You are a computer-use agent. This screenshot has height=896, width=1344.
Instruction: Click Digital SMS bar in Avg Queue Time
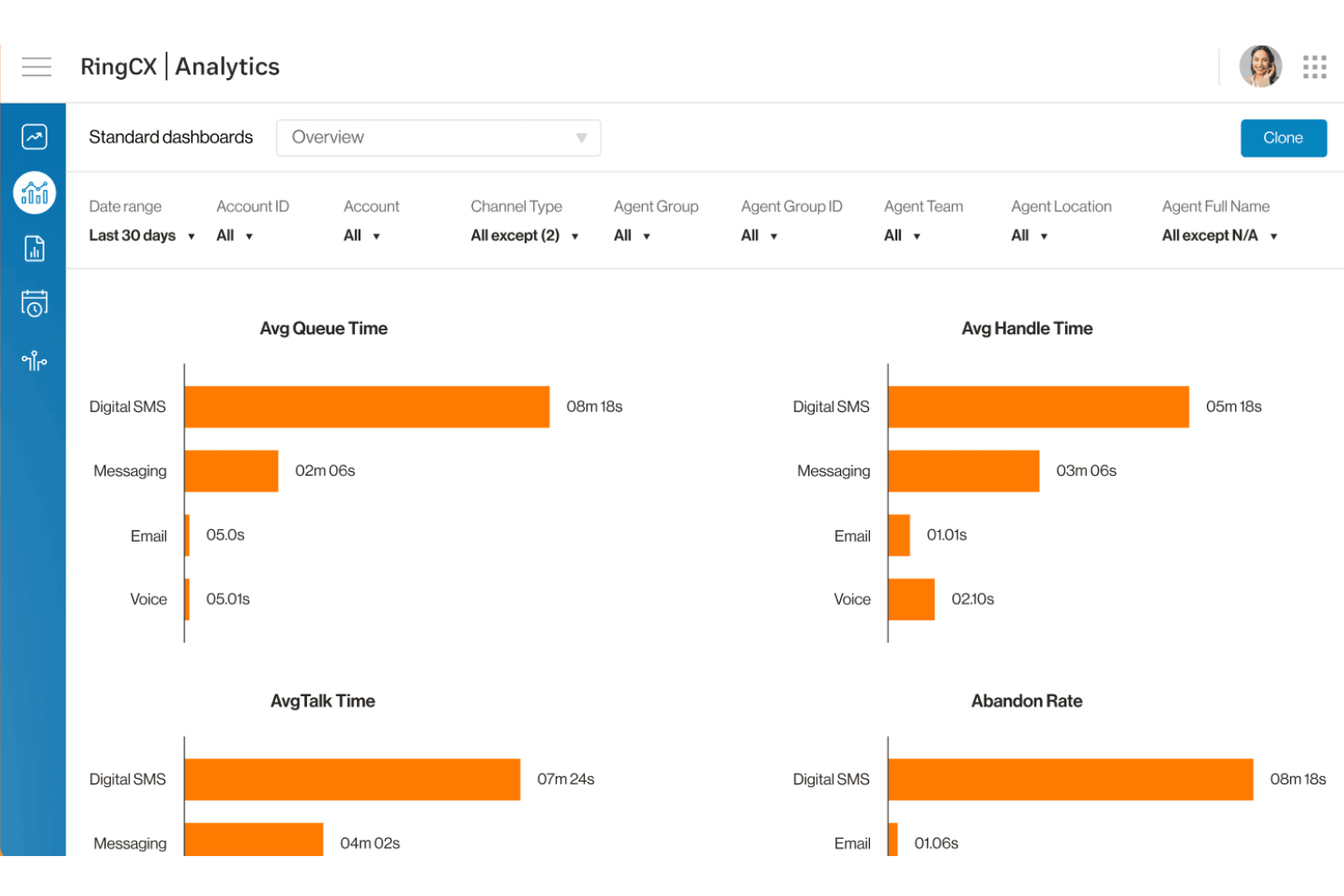pos(367,407)
